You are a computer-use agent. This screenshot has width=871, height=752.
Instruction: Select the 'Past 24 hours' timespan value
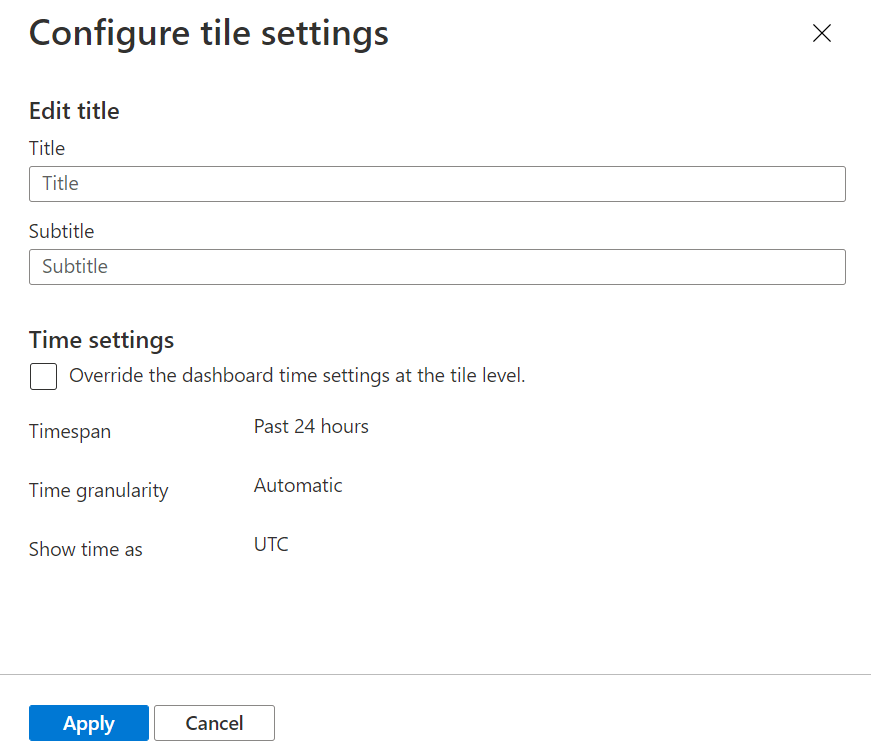tap(311, 427)
